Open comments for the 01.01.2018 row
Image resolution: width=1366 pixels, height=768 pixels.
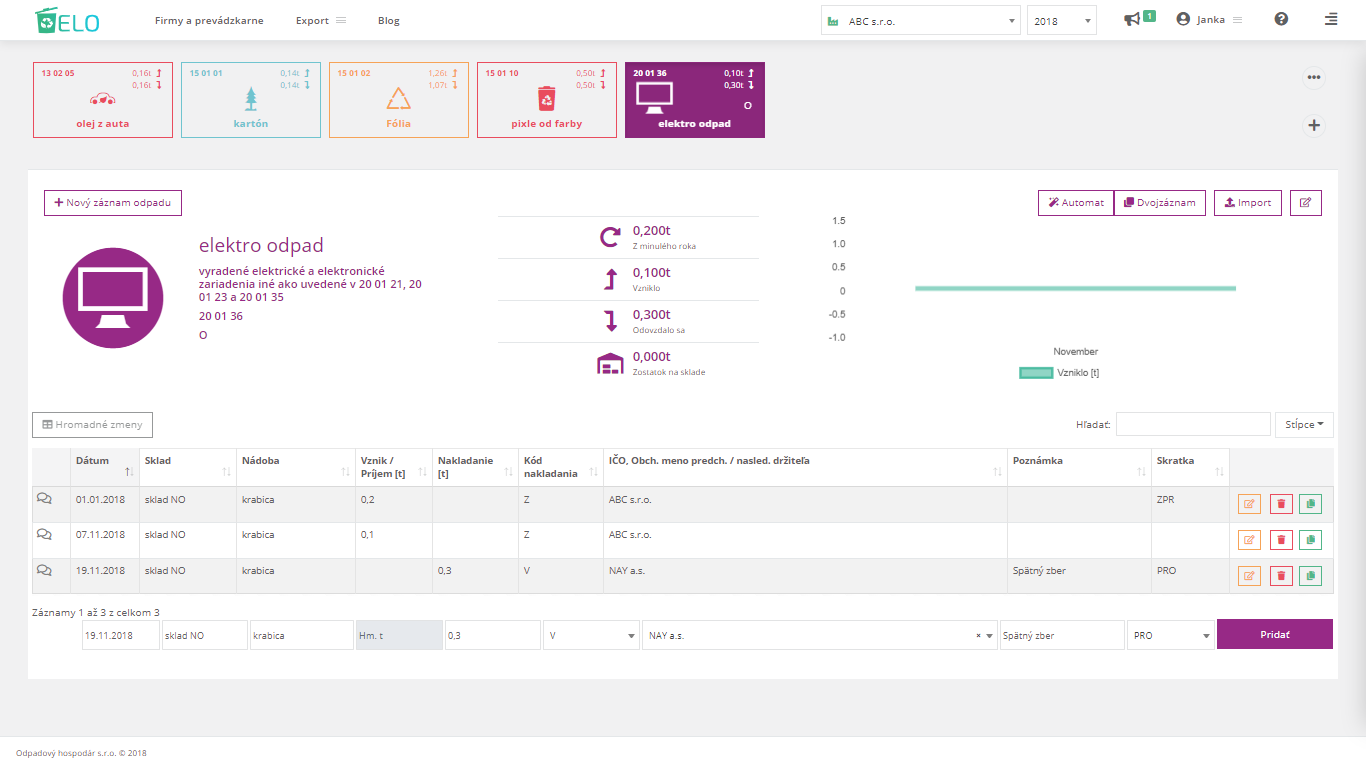click(x=44, y=498)
